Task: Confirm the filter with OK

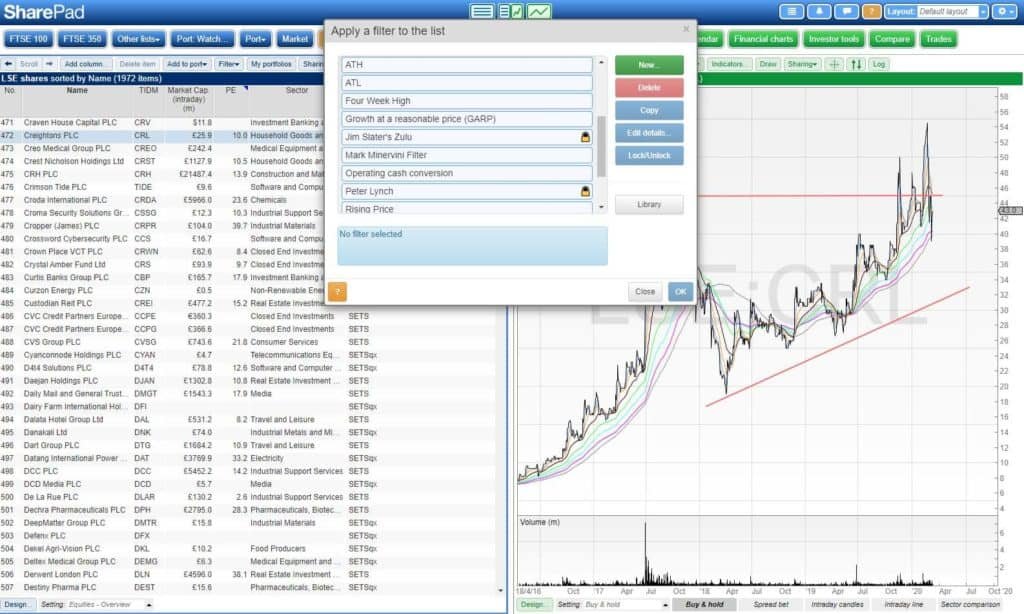Action: click(x=680, y=292)
